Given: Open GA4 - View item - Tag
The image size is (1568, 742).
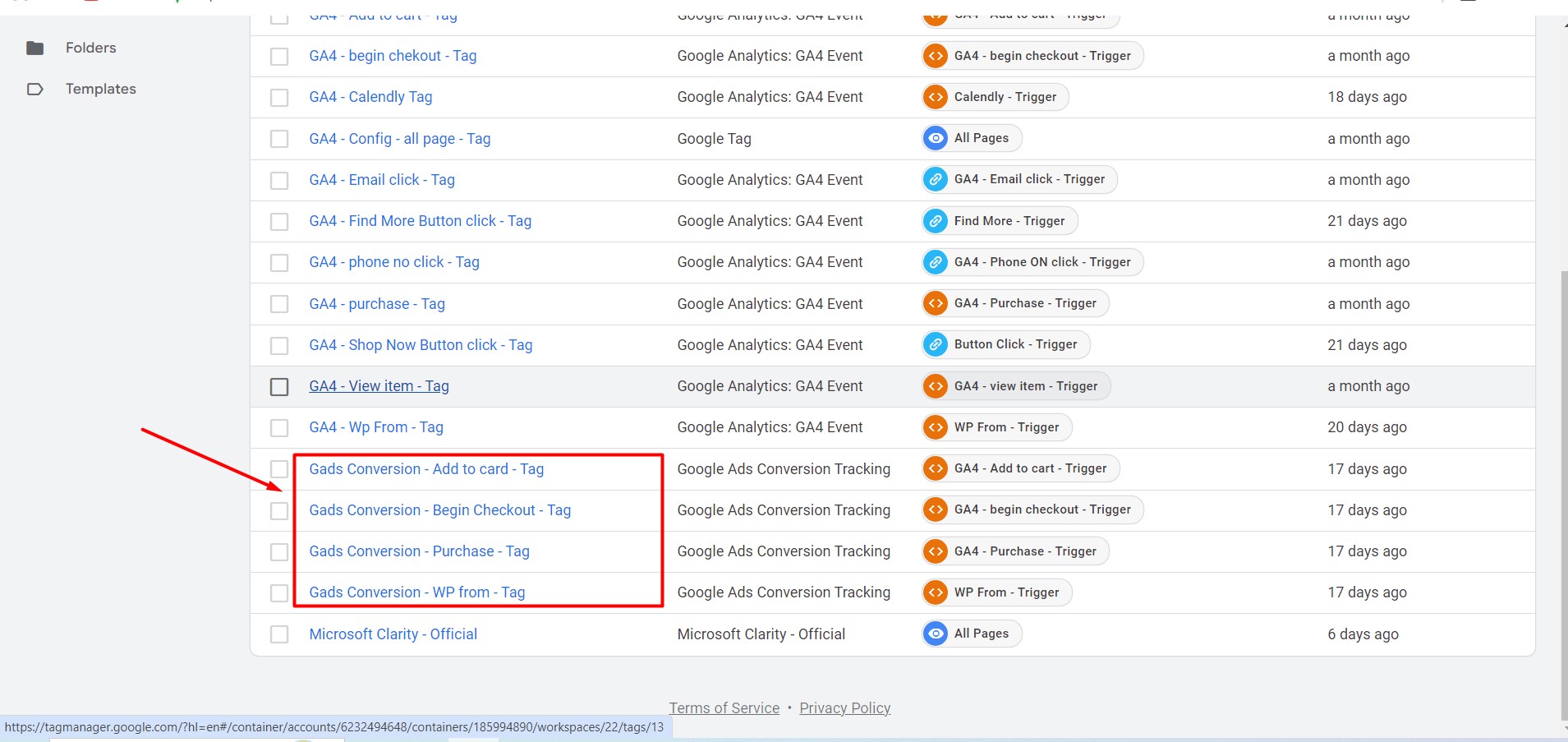Looking at the screenshot, I should (x=379, y=386).
